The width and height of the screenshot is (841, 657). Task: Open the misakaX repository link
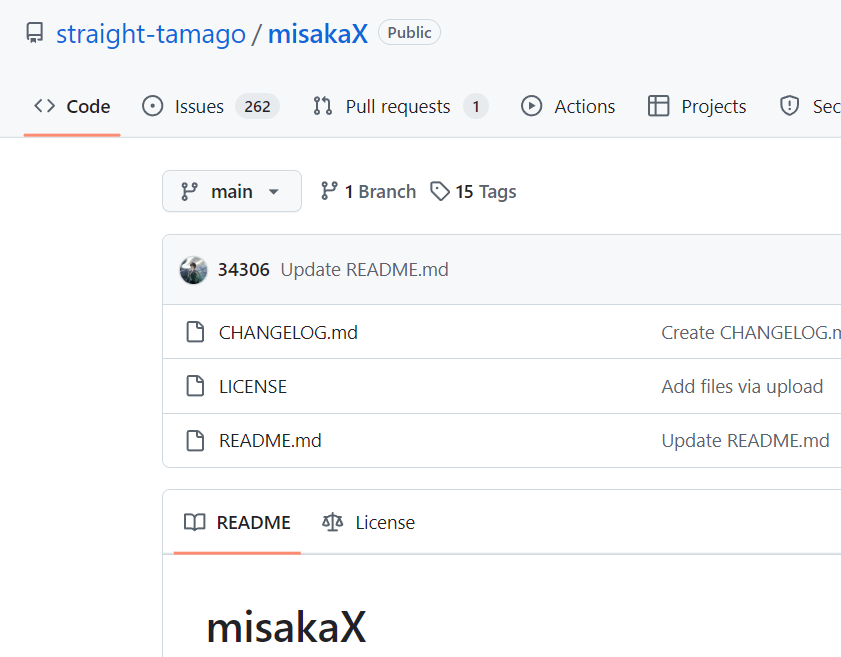tap(318, 34)
